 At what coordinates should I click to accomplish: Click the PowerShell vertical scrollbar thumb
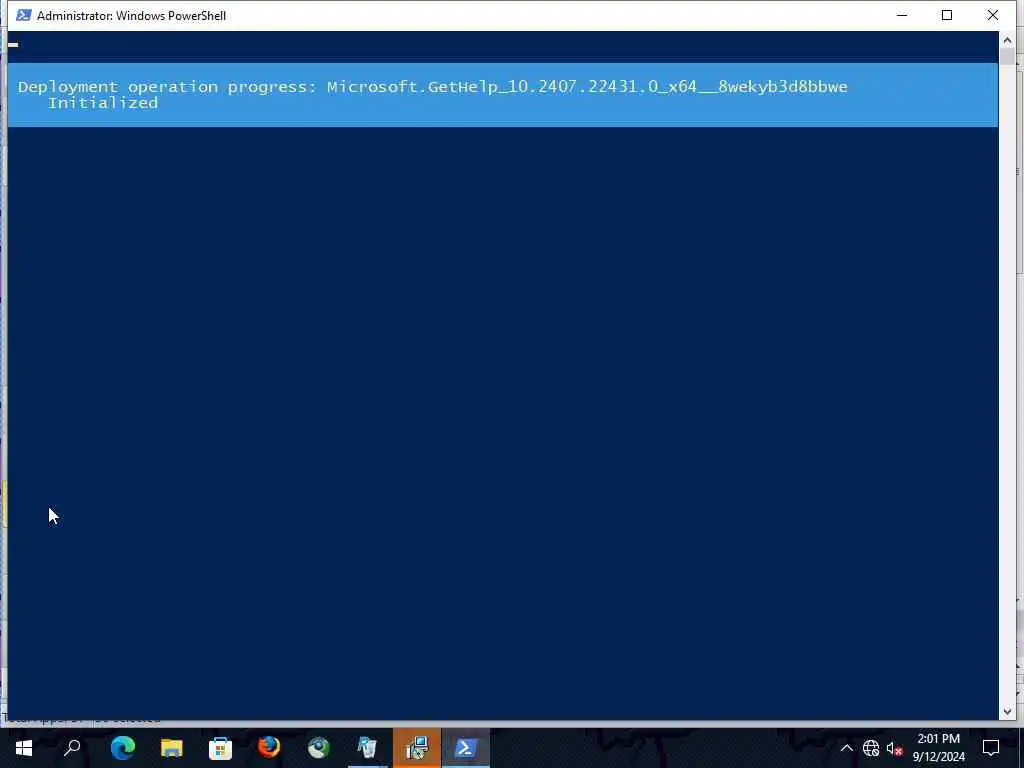[1007, 57]
